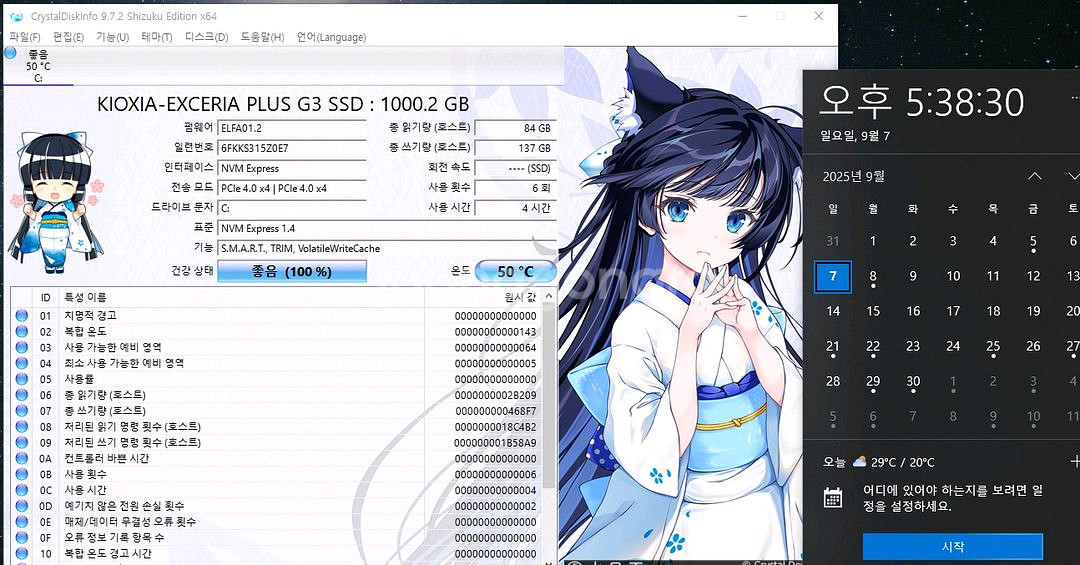Click the calendar agenda icon

click(833, 497)
